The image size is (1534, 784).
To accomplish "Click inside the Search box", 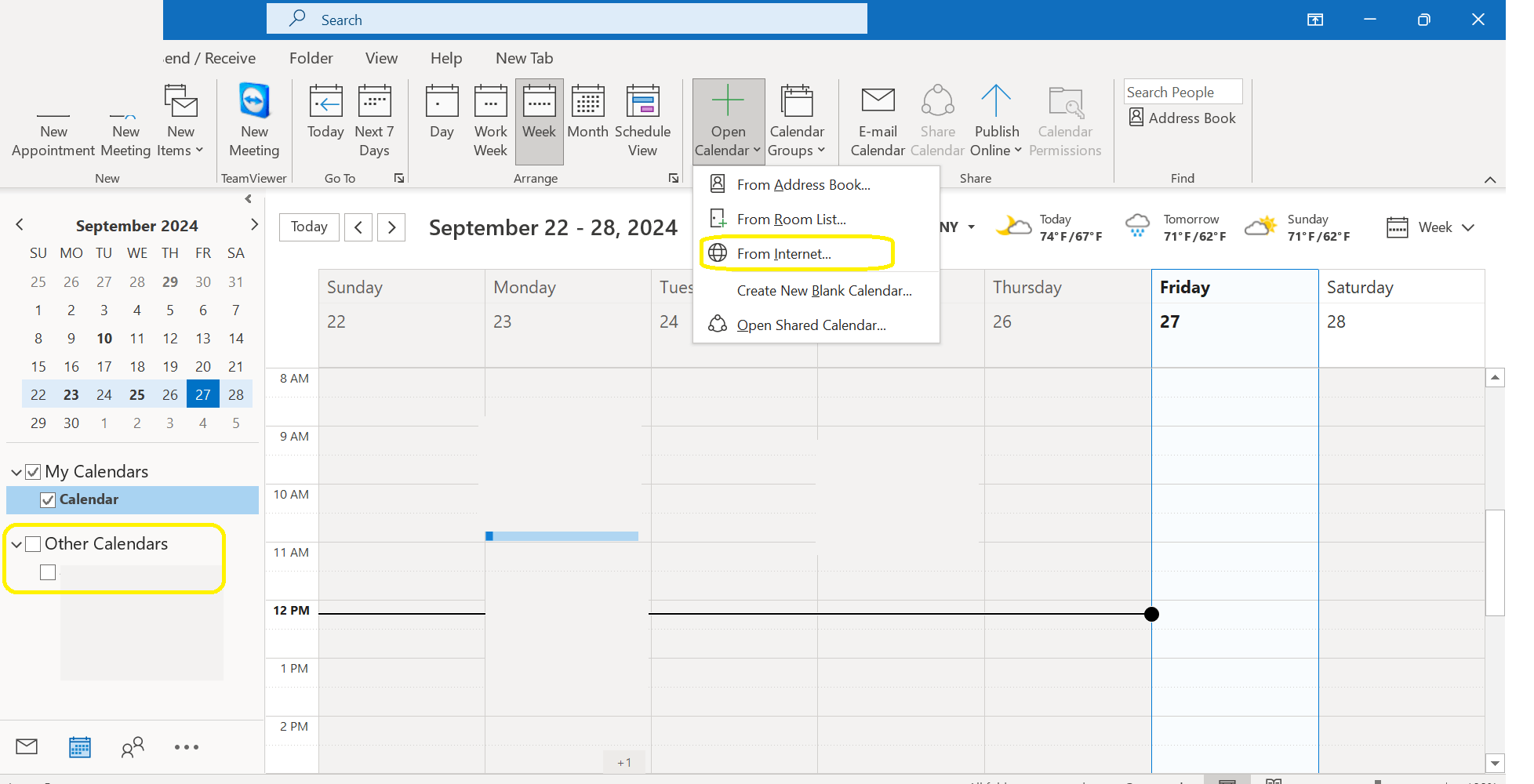I will (x=566, y=19).
